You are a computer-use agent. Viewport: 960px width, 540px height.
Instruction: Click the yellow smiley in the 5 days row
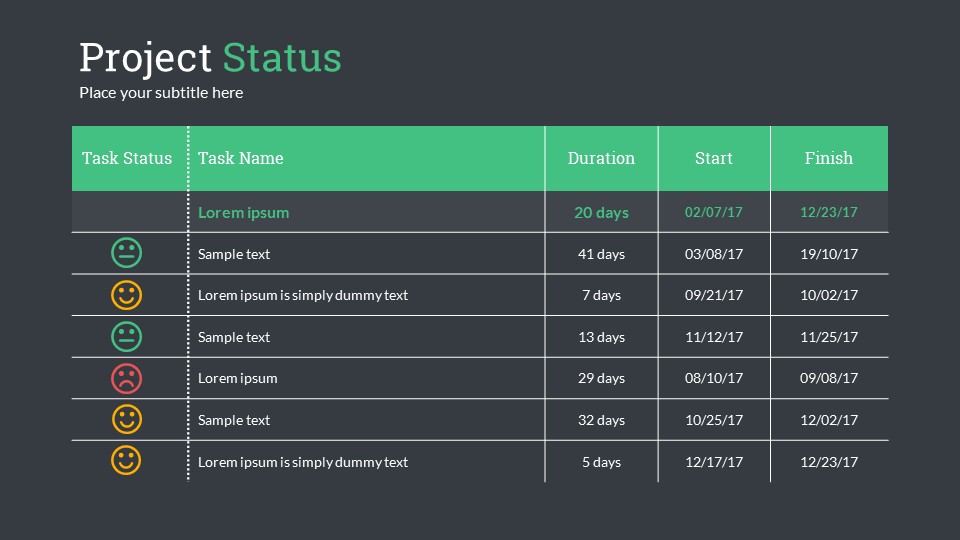(127, 461)
